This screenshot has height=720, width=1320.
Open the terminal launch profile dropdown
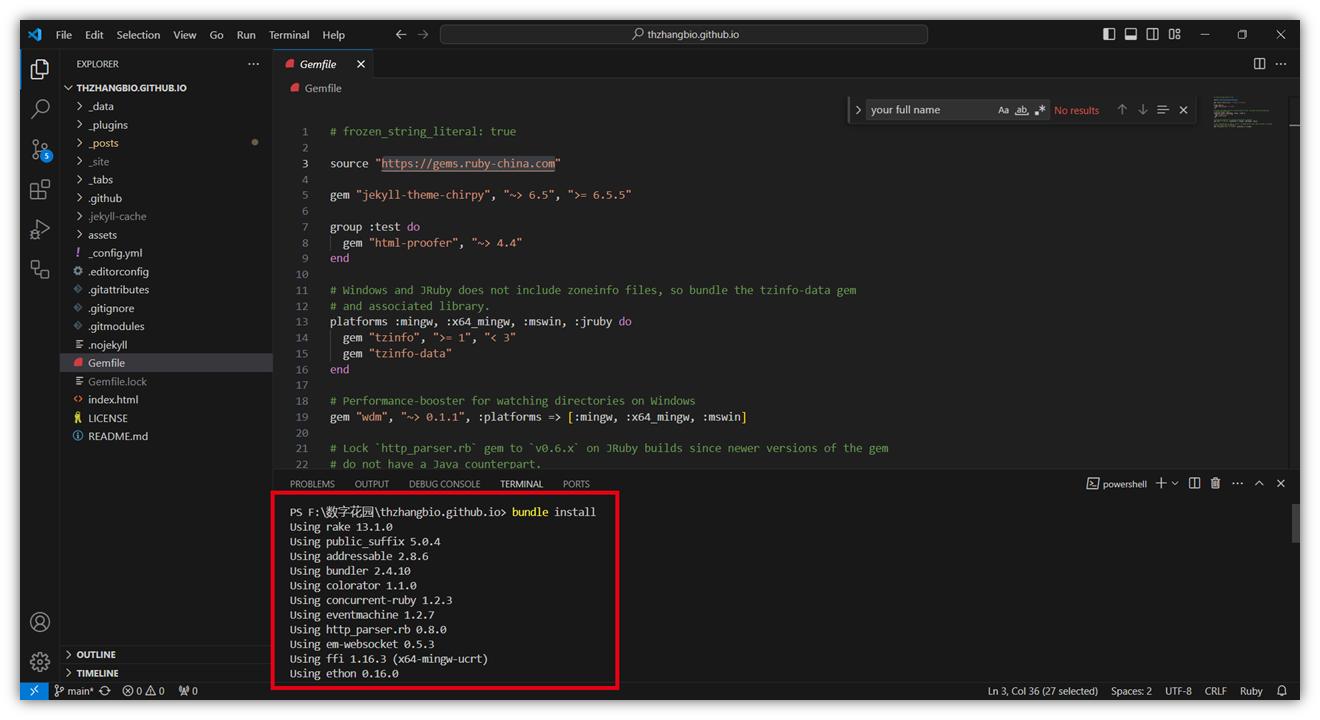[x=1175, y=483]
